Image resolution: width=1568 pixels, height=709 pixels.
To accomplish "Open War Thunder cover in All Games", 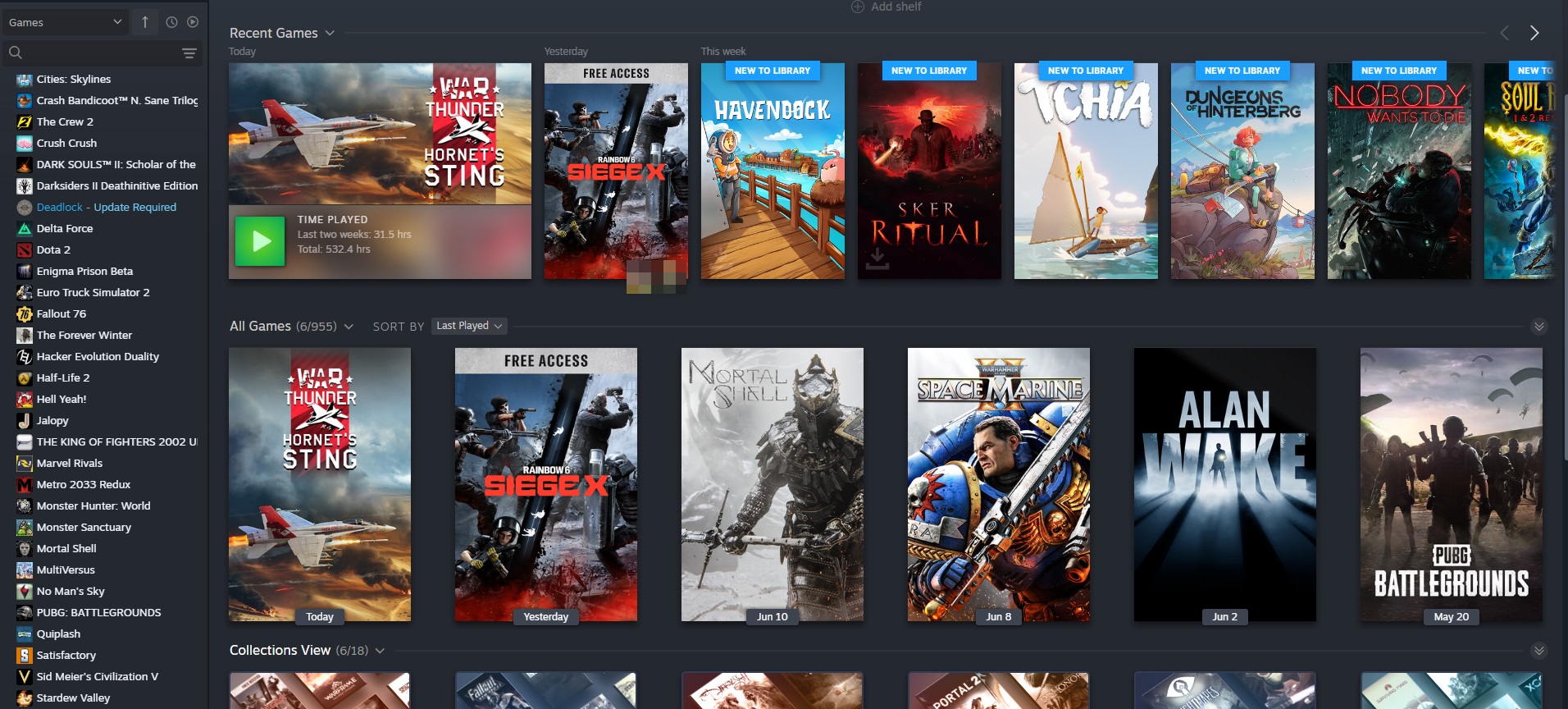I will [320, 484].
